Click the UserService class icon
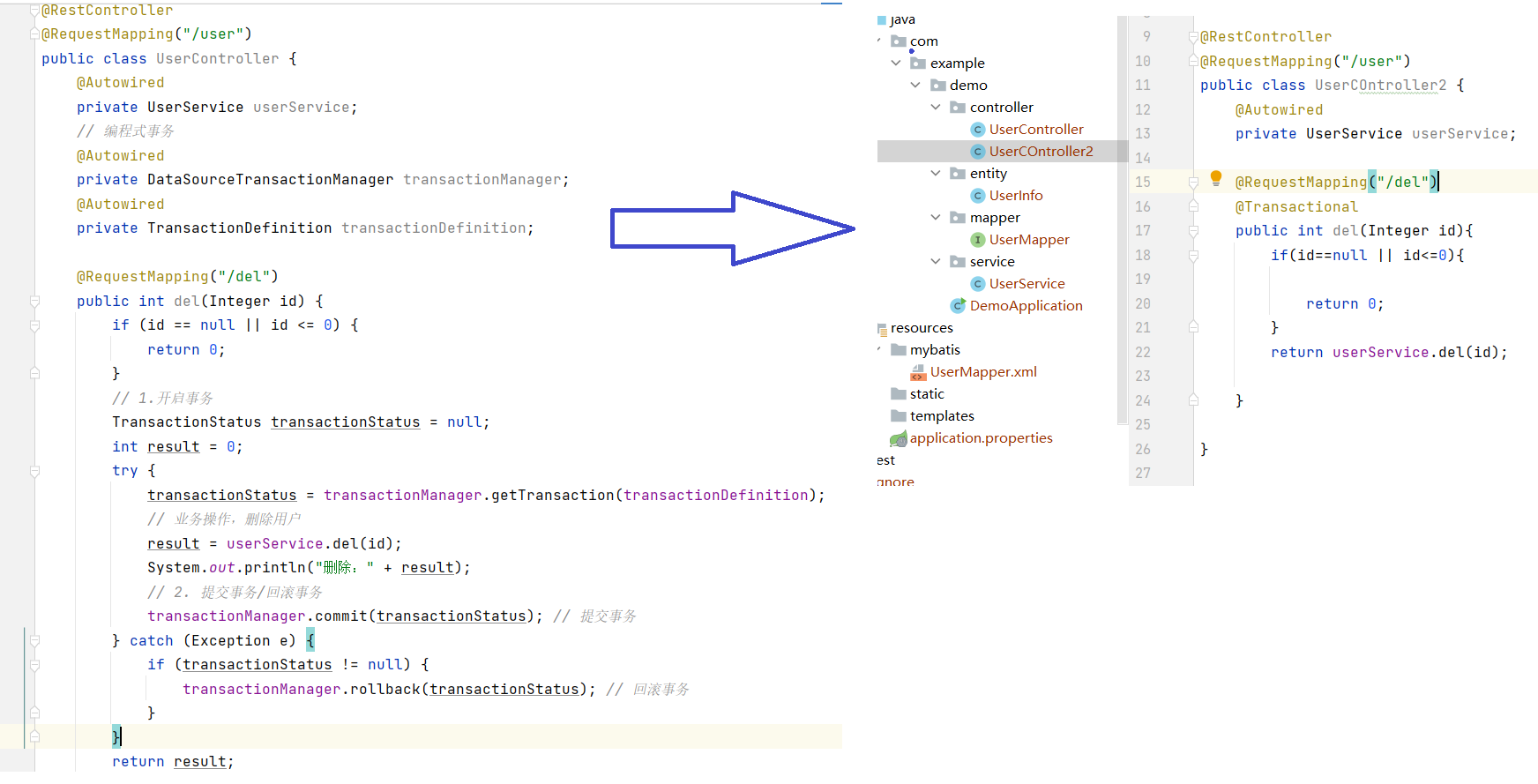Viewport: 1538px width, 784px height. [x=978, y=284]
